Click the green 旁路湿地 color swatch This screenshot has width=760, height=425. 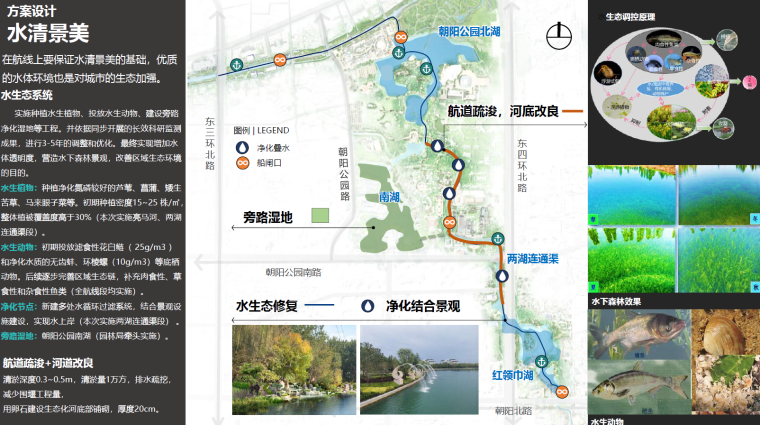320,215
